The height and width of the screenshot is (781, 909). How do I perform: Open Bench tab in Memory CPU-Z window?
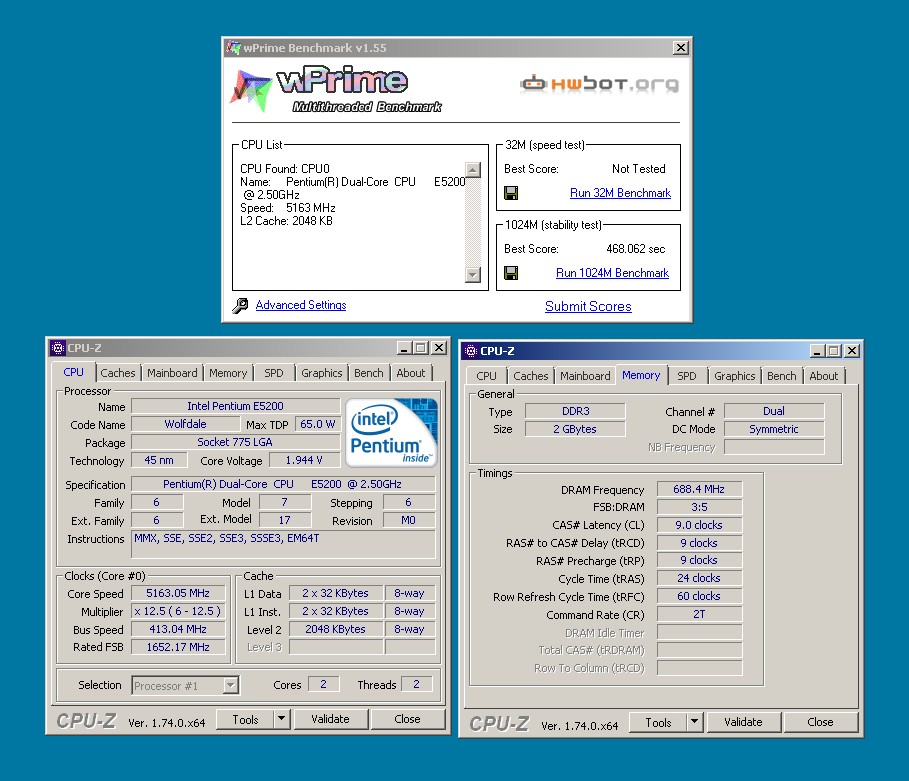[781, 376]
